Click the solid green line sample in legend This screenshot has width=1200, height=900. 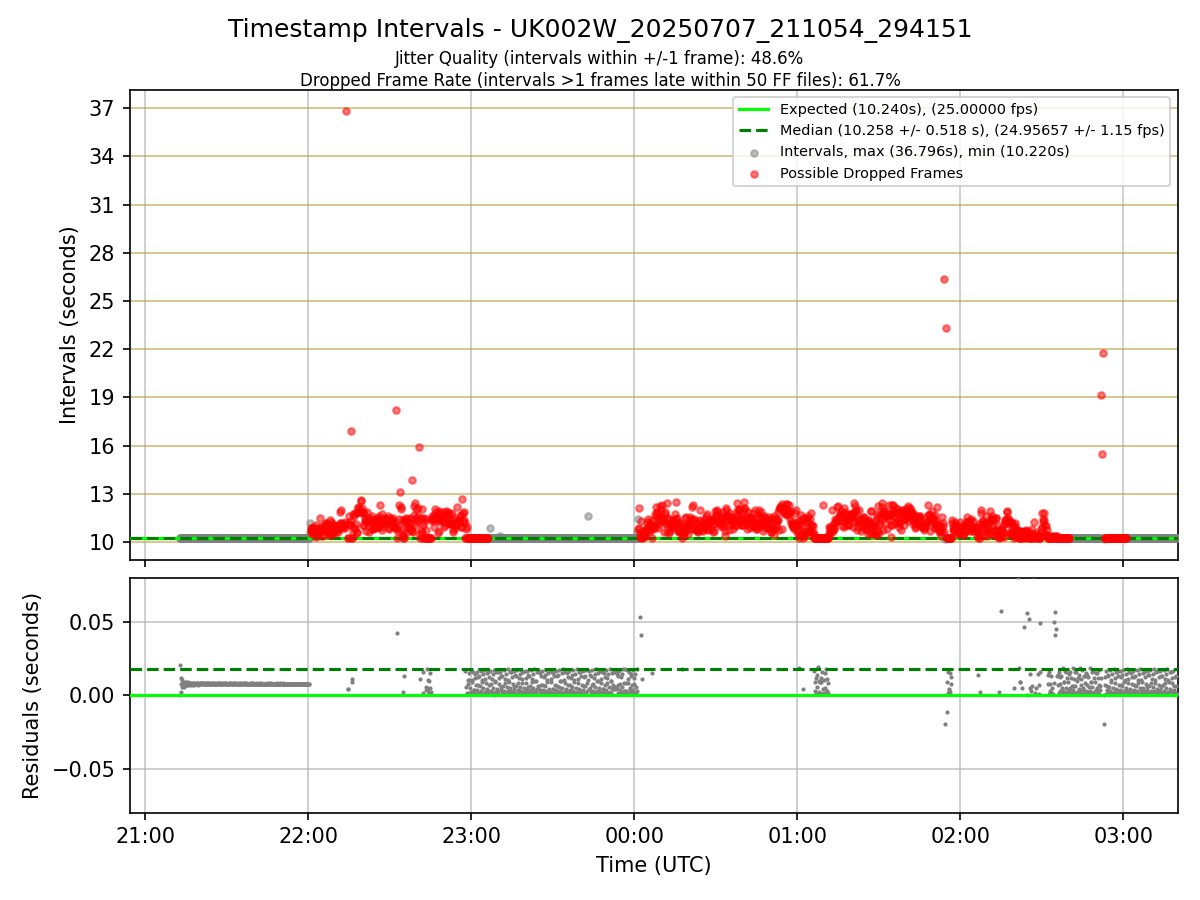[754, 109]
